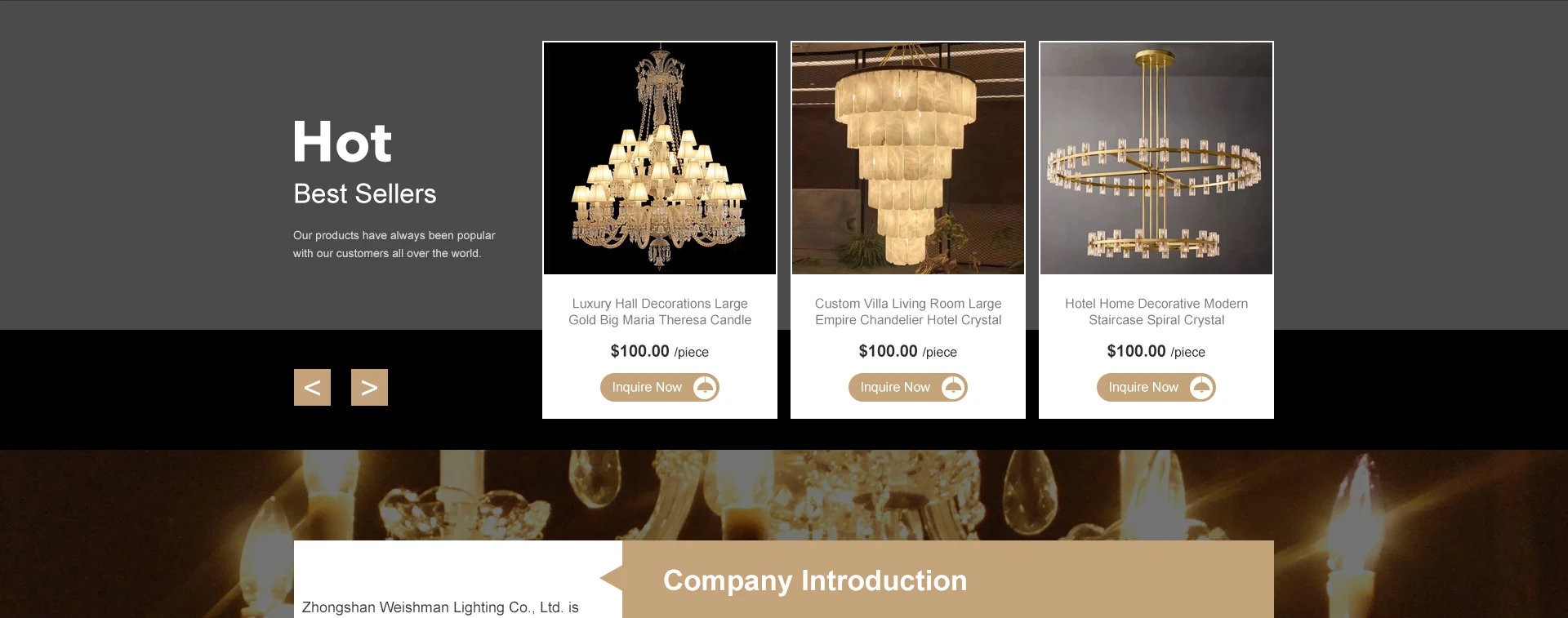1568x618 pixels.
Task: Open Custom Villa Living Room Large title link
Action: 908,312
